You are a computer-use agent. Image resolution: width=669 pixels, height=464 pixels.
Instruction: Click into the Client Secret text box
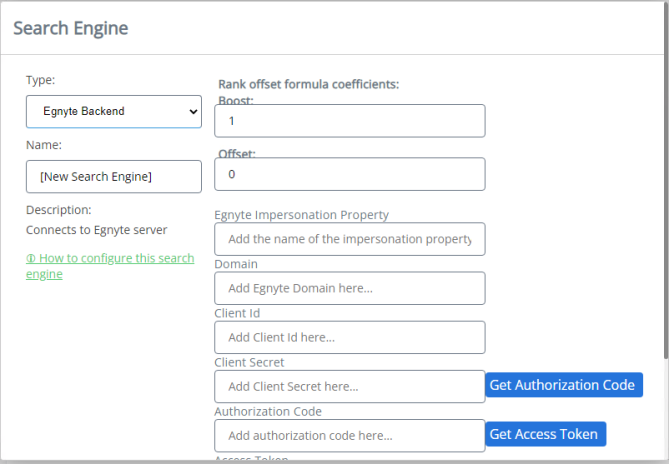tap(349, 386)
